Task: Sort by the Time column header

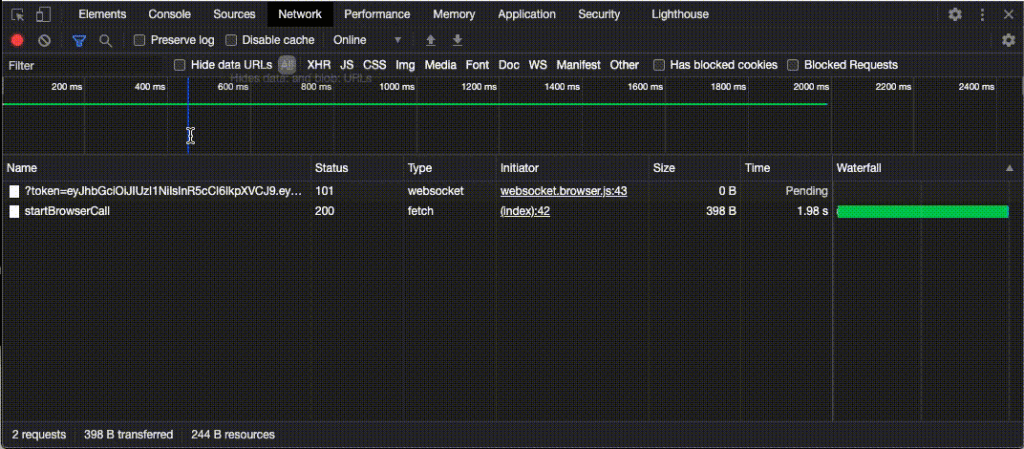Action: [787, 168]
